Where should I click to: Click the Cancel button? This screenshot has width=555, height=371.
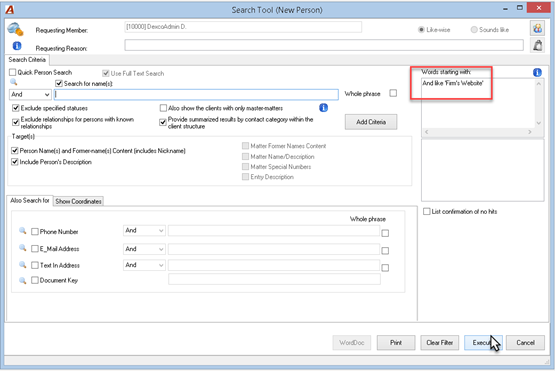(x=525, y=342)
